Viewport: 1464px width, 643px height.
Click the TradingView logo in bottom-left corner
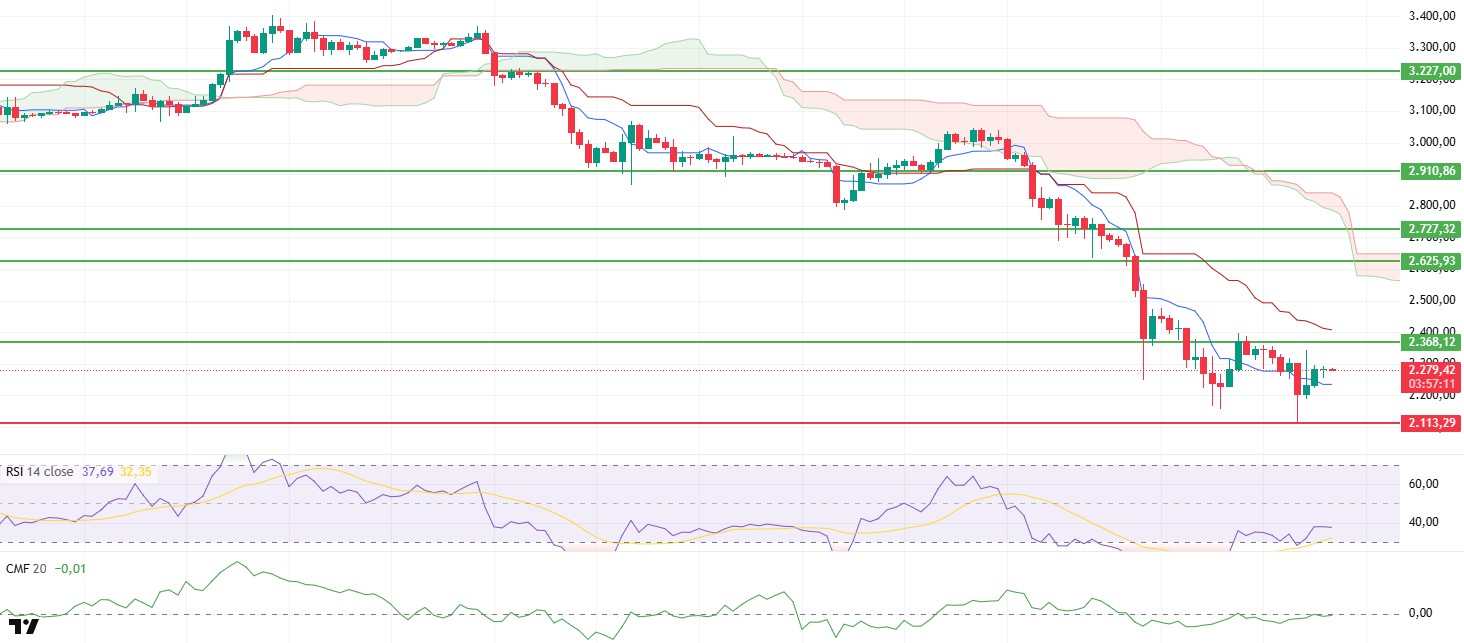[29, 626]
